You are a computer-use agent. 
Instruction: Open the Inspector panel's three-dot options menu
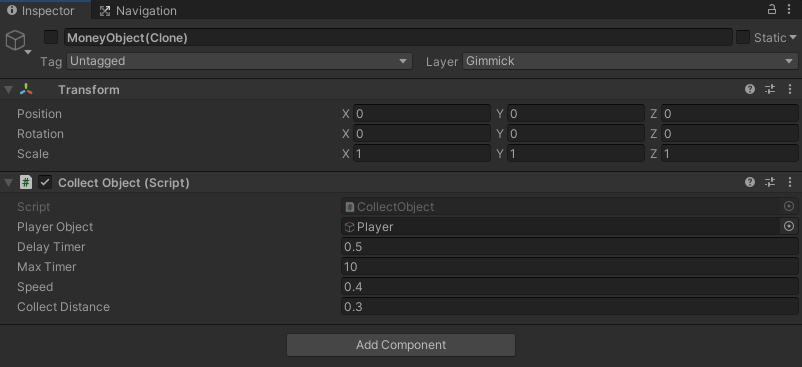(x=788, y=9)
